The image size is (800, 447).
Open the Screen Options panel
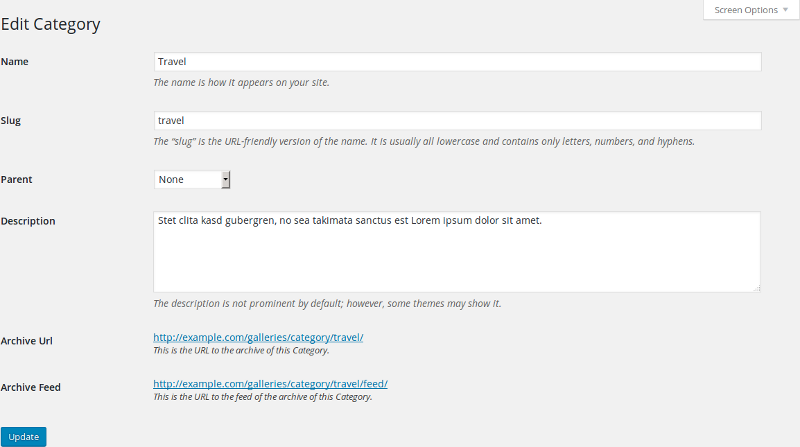pyautogui.click(x=751, y=10)
